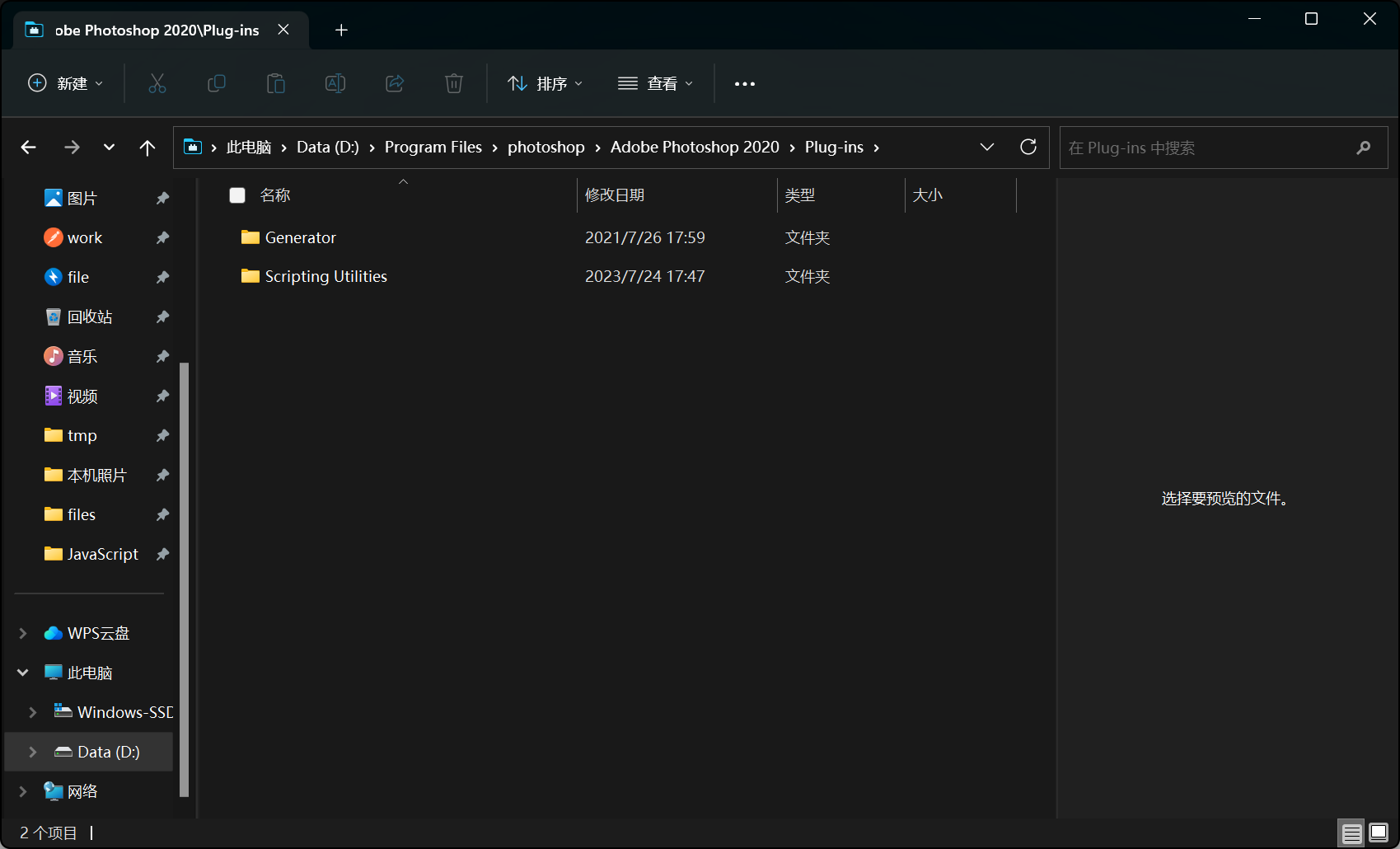Click the Plug-ins search box
This screenshot has width=1400, height=849.
click(1207, 148)
